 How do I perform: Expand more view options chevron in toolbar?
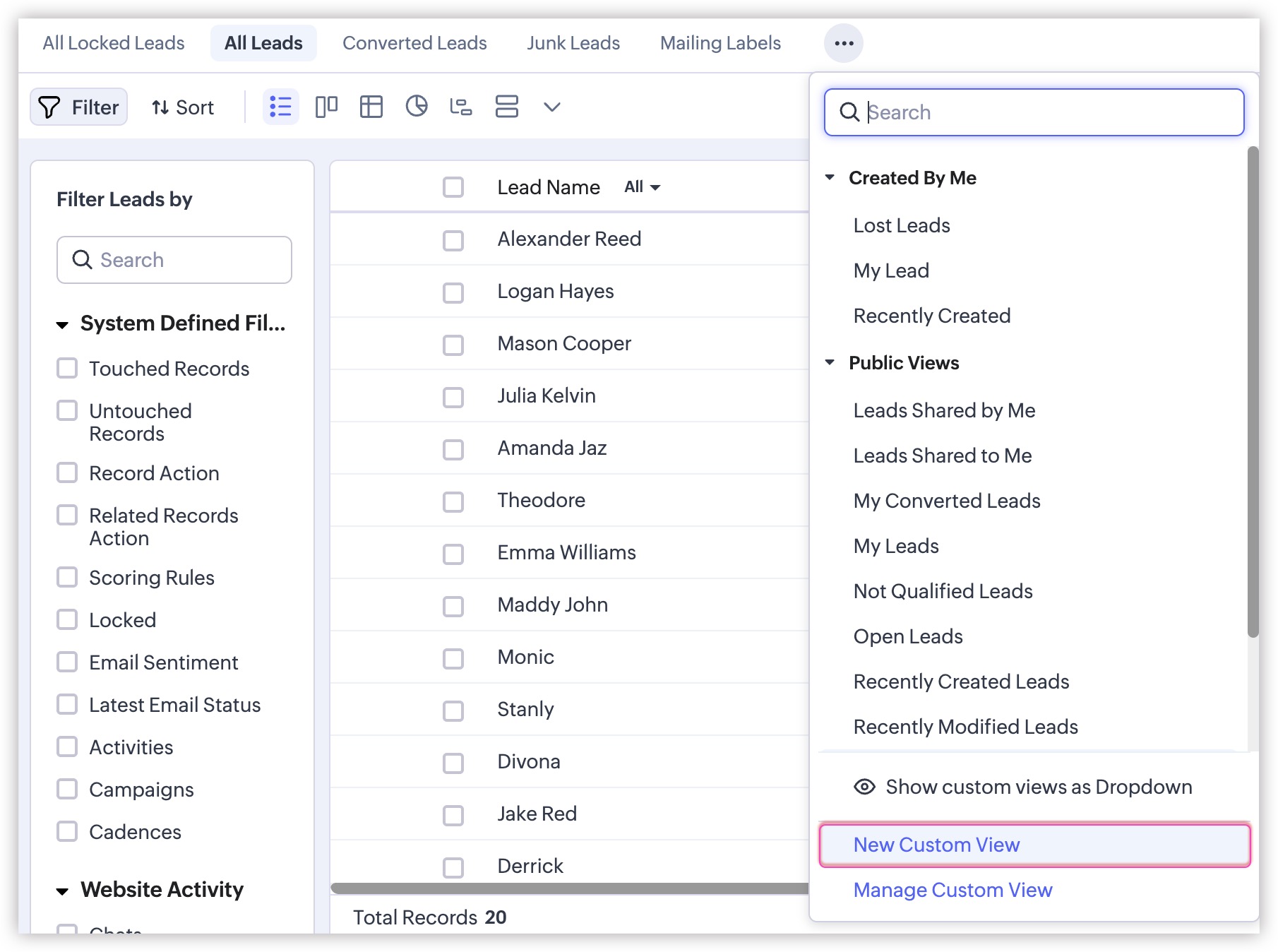tap(551, 107)
